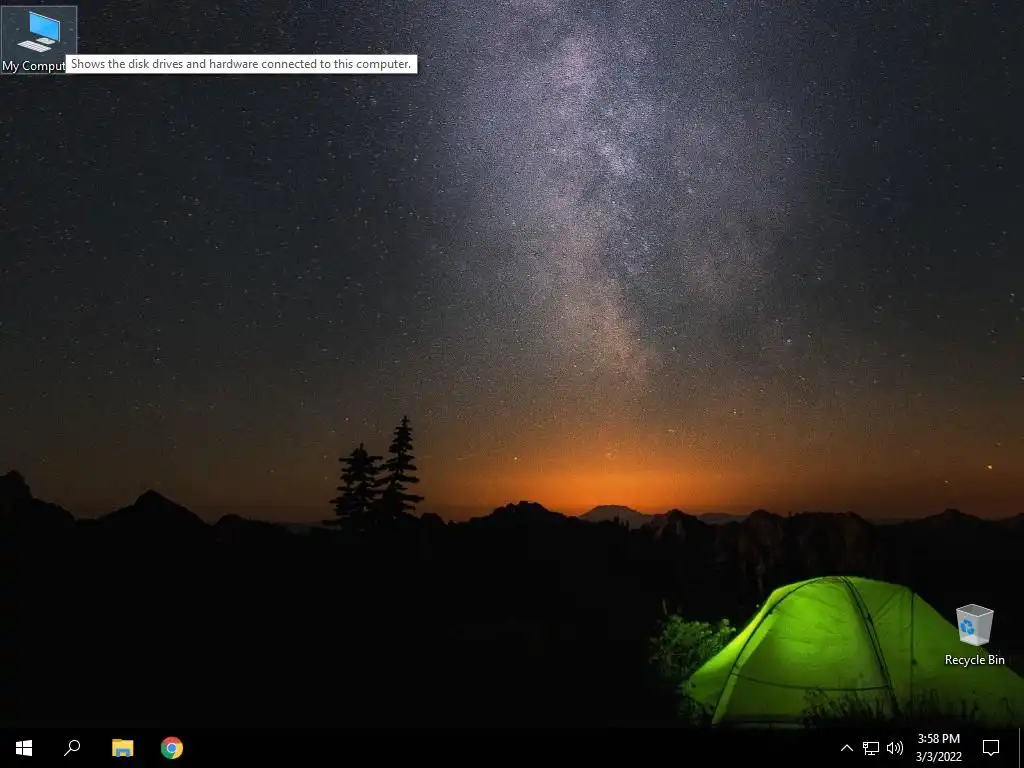The image size is (1024, 768).
Task: Show hidden system tray icons
Action: pyautogui.click(x=846, y=748)
